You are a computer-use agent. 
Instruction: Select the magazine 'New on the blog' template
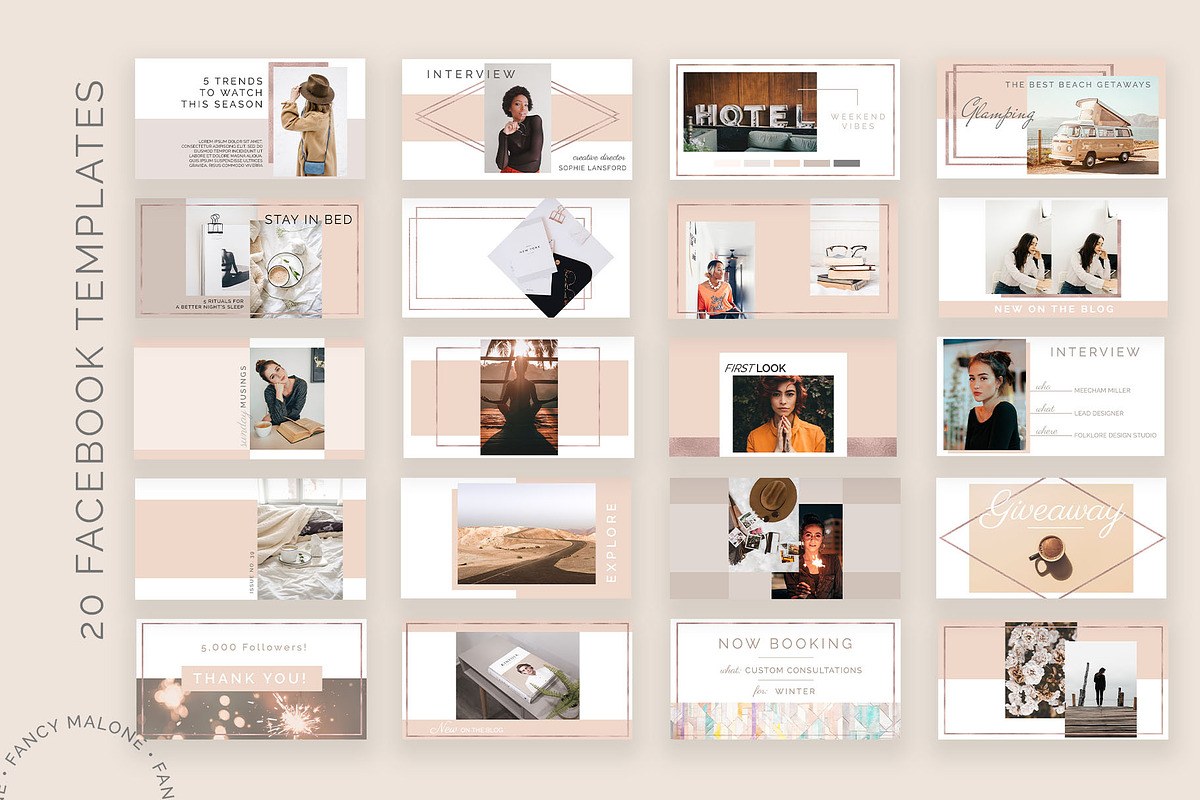(517, 679)
